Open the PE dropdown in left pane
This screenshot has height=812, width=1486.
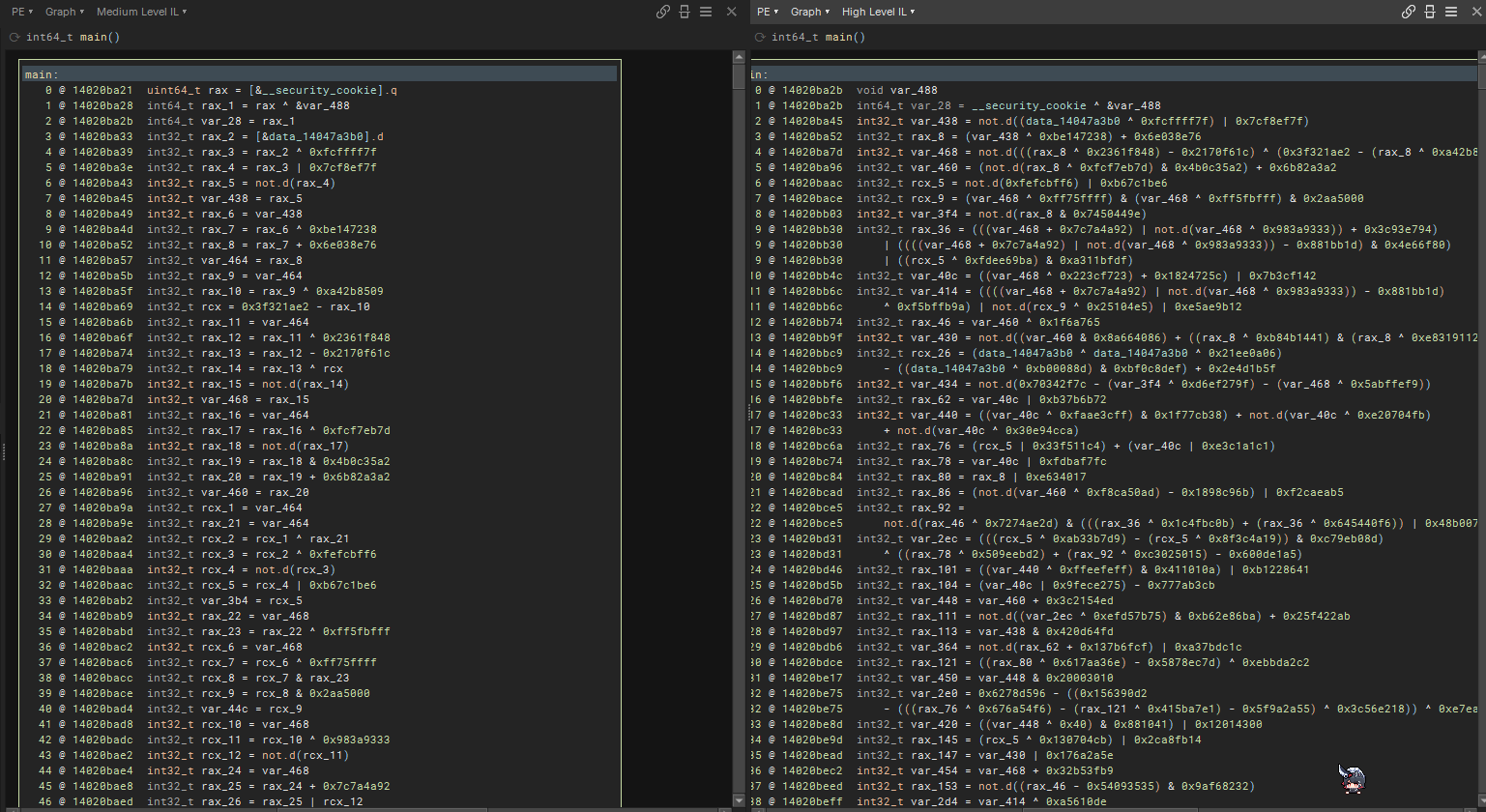click(x=22, y=12)
